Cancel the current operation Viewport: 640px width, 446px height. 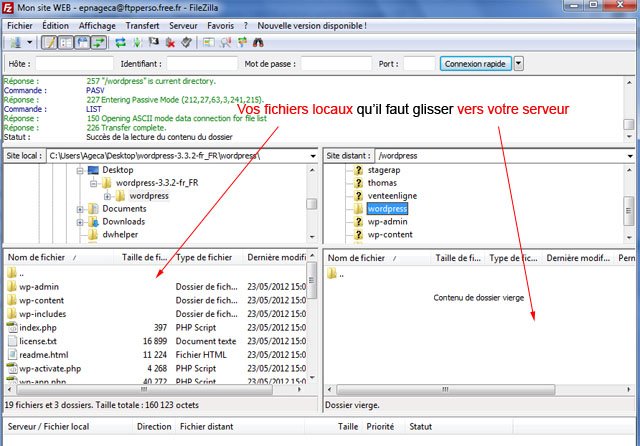[153, 42]
